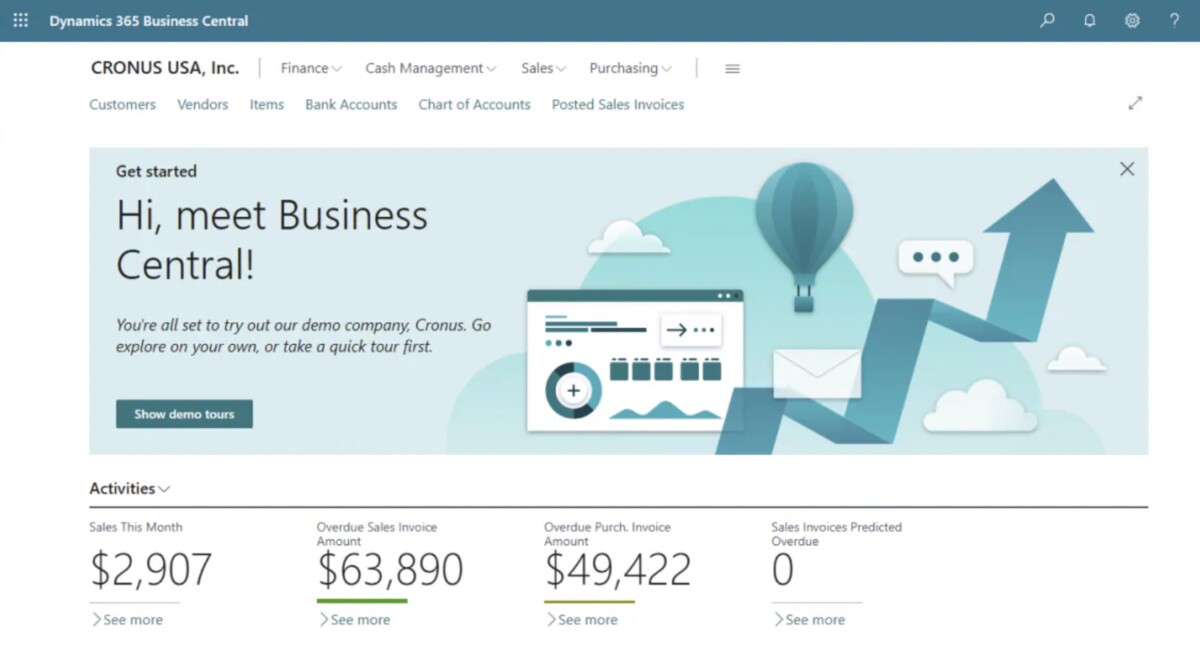Open Posted Sales Invoices
1200x653 pixels.
point(617,104)
